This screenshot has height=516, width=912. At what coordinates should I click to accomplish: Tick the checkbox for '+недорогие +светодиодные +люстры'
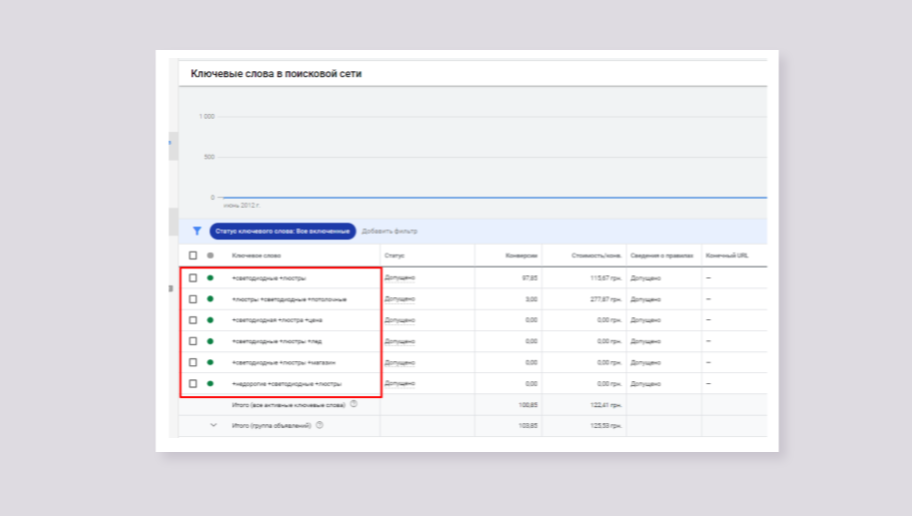click(193, 383)
